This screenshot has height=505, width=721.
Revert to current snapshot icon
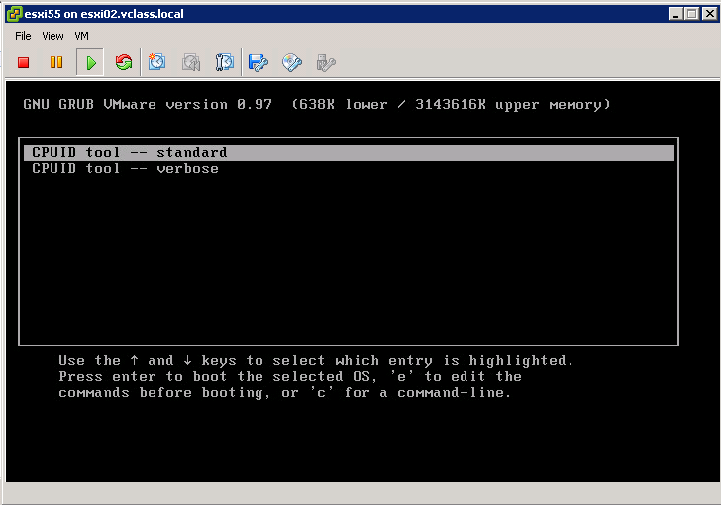191,62
